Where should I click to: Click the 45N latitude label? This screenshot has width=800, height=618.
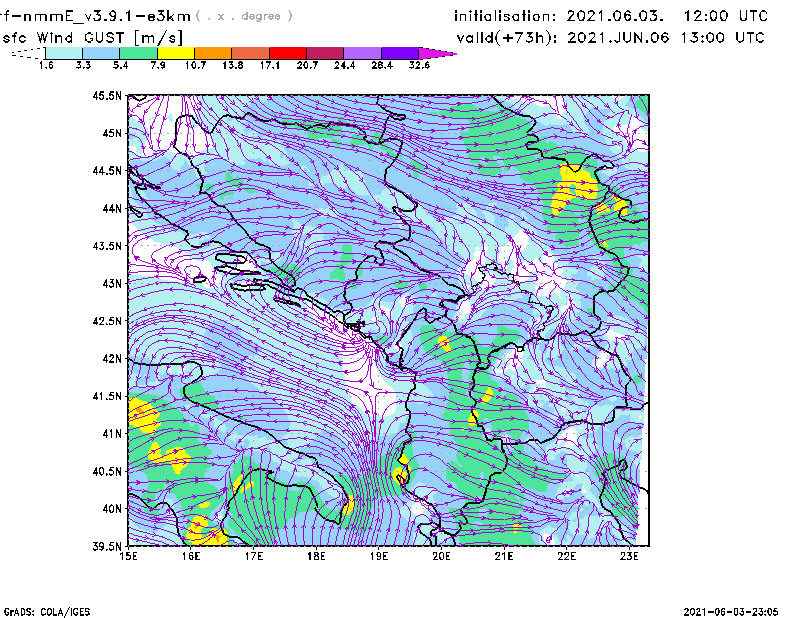click(112, 133)
